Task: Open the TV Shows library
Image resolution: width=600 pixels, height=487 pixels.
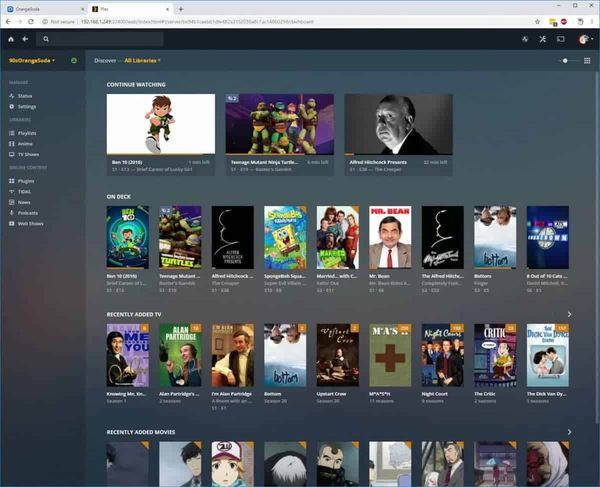Action: click(x=28, y=155)
